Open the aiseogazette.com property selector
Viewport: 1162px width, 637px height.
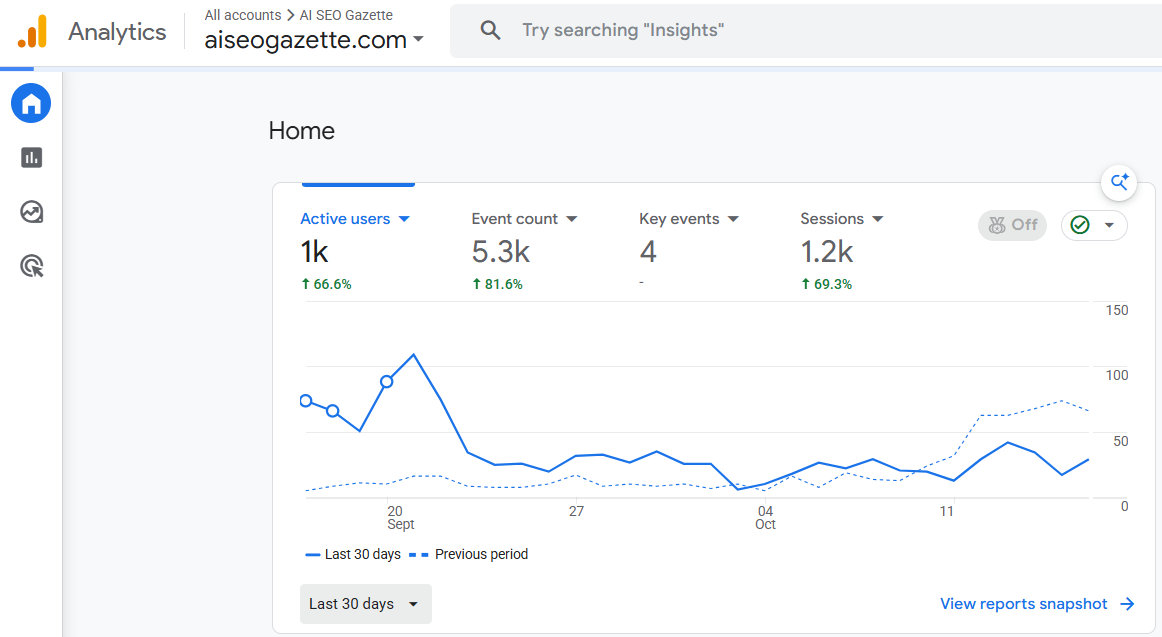coord(313,39)
